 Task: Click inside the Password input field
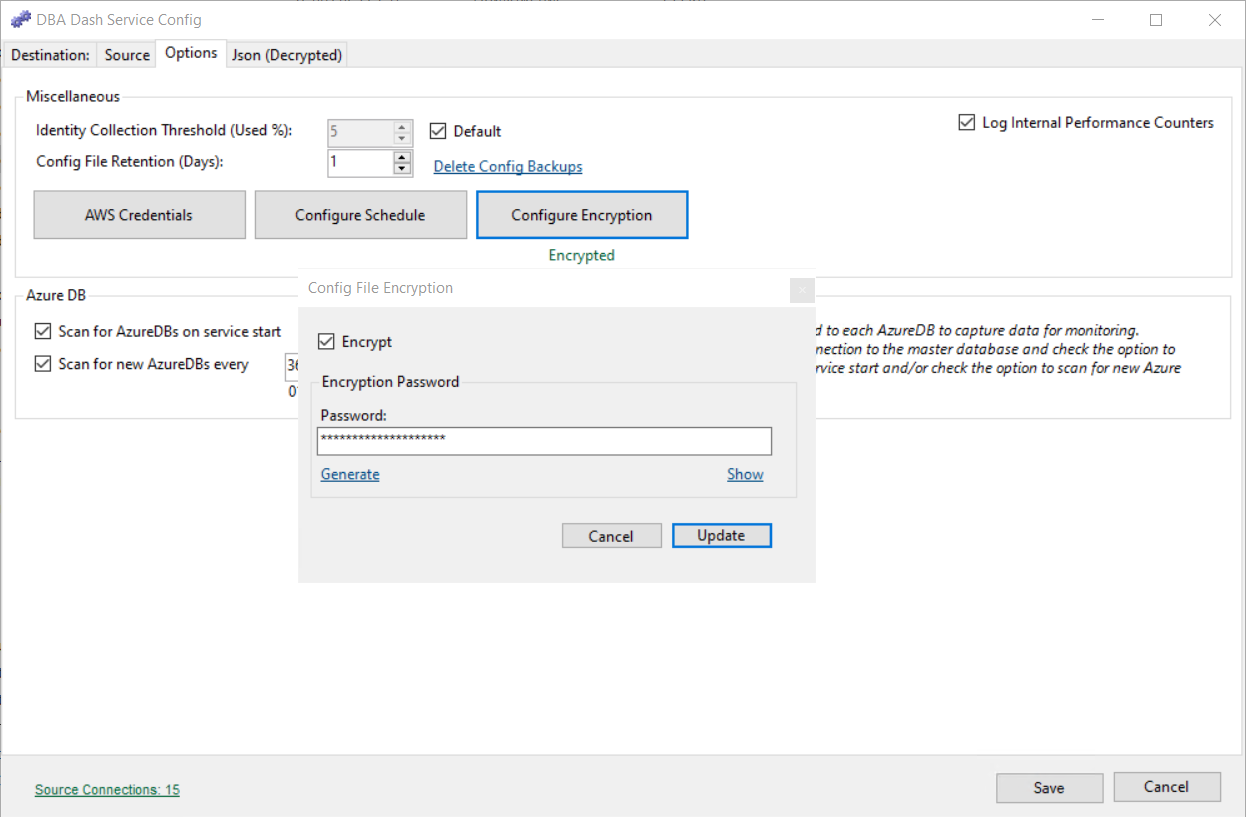tap(544, 440)
